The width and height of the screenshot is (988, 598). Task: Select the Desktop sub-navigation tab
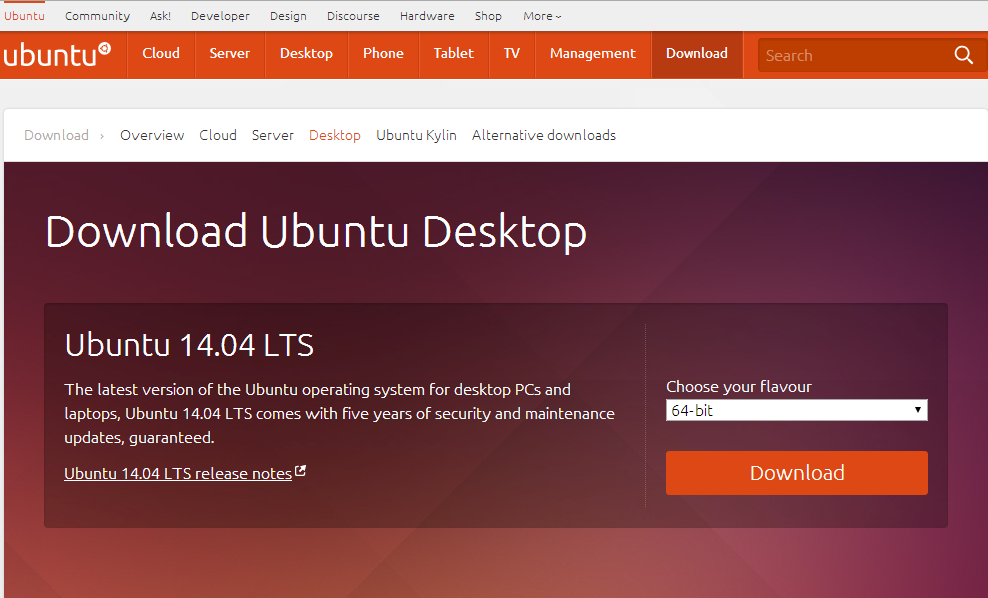click(x=335, y=135)
